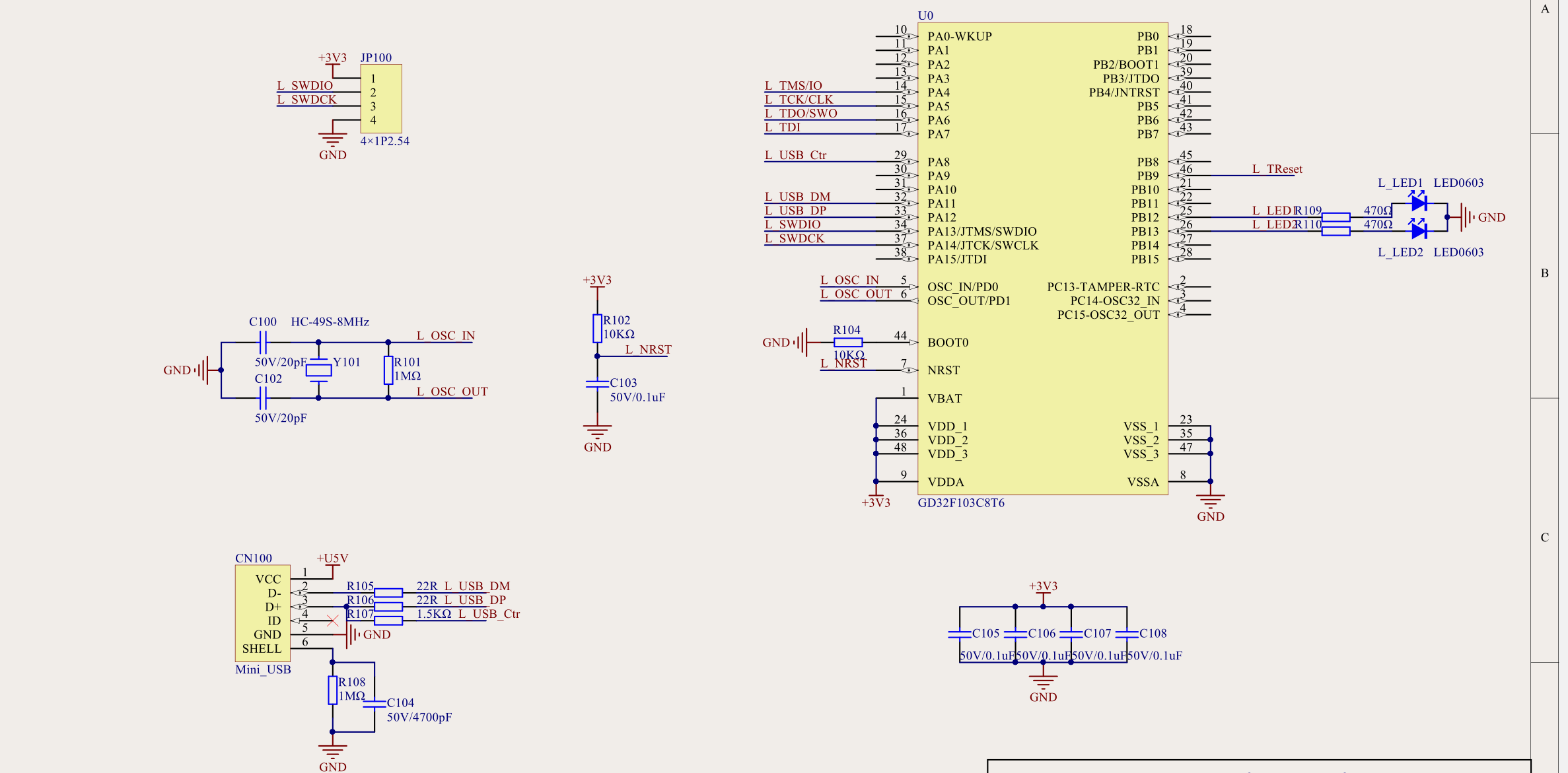Image resolution: width=1568 pixels, height=773 pixels.
Task: Select the U0 GD32F103C8T6 chip body
Action: click(1042, 259)
